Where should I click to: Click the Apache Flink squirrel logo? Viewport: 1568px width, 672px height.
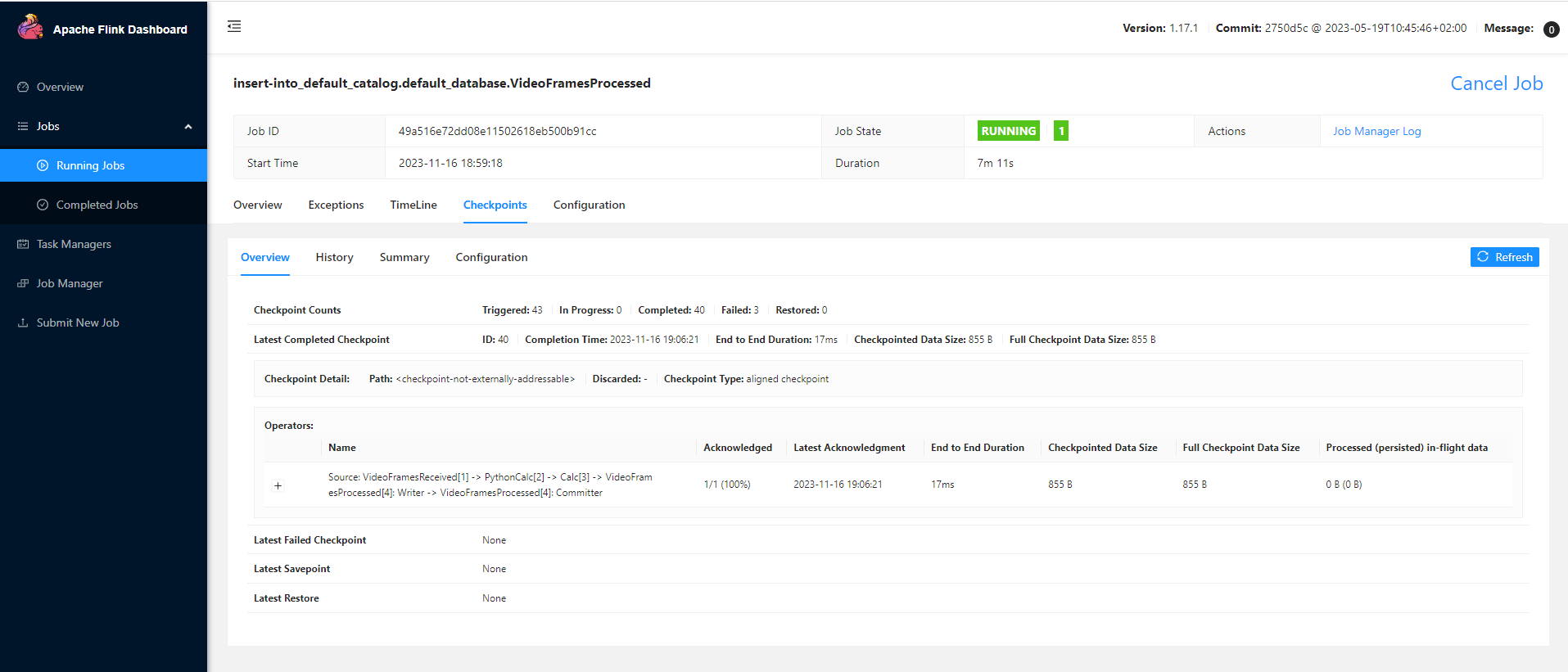coord(30,27)
